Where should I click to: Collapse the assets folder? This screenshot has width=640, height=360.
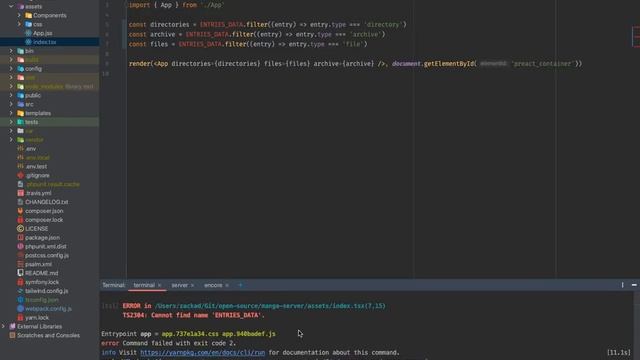click(x=11, y=7)
